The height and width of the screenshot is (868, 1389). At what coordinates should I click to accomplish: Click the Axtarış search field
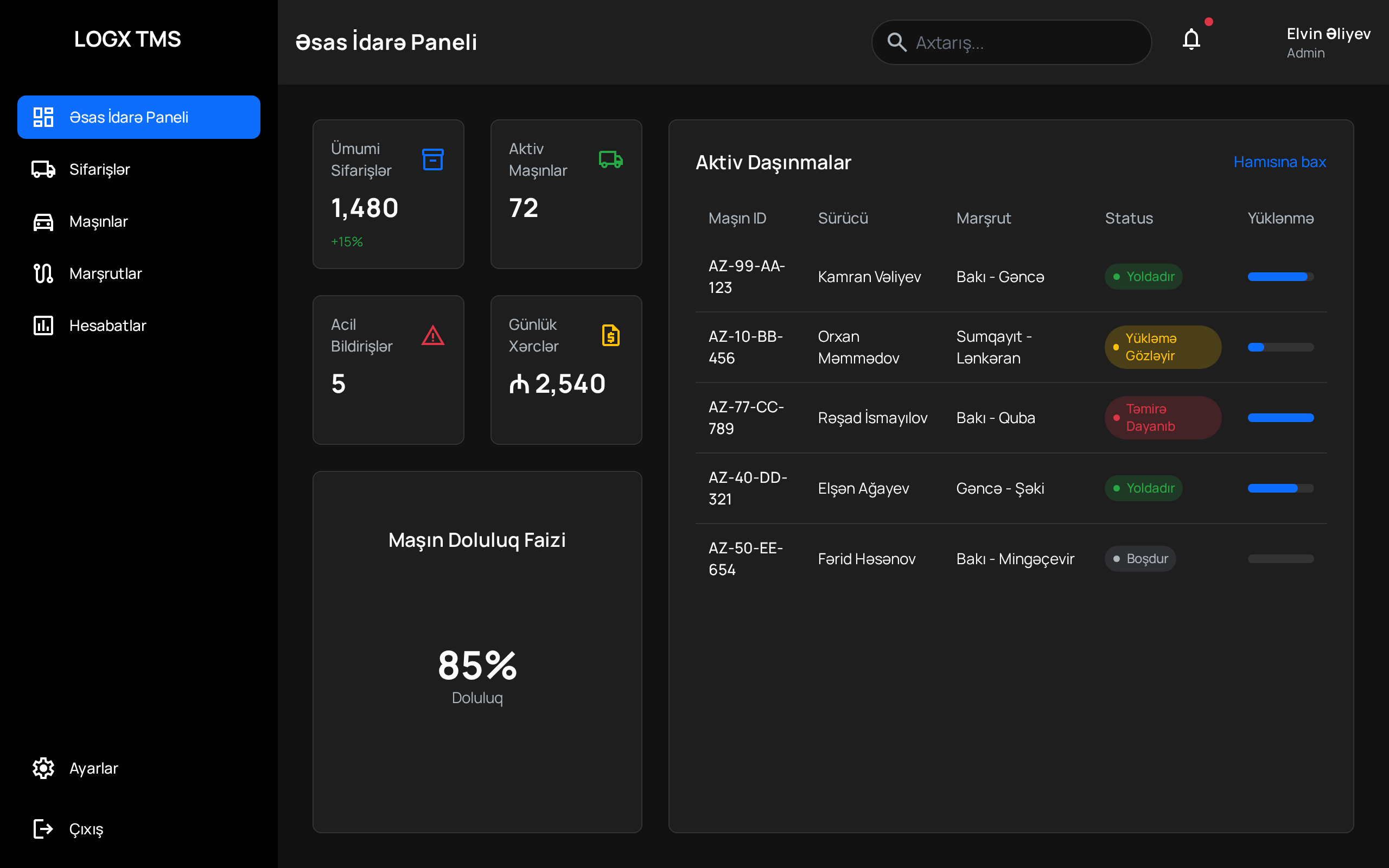pyautogui.click(x=1028, y=42)
